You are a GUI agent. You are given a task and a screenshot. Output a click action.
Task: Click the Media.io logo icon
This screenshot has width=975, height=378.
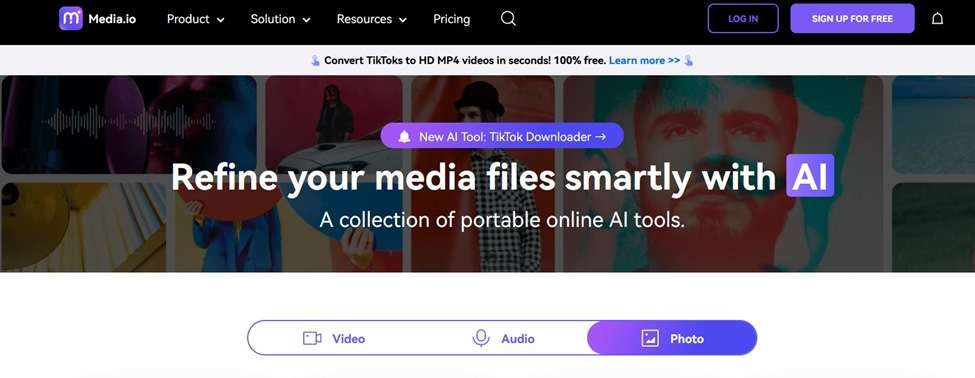point(70,19)
